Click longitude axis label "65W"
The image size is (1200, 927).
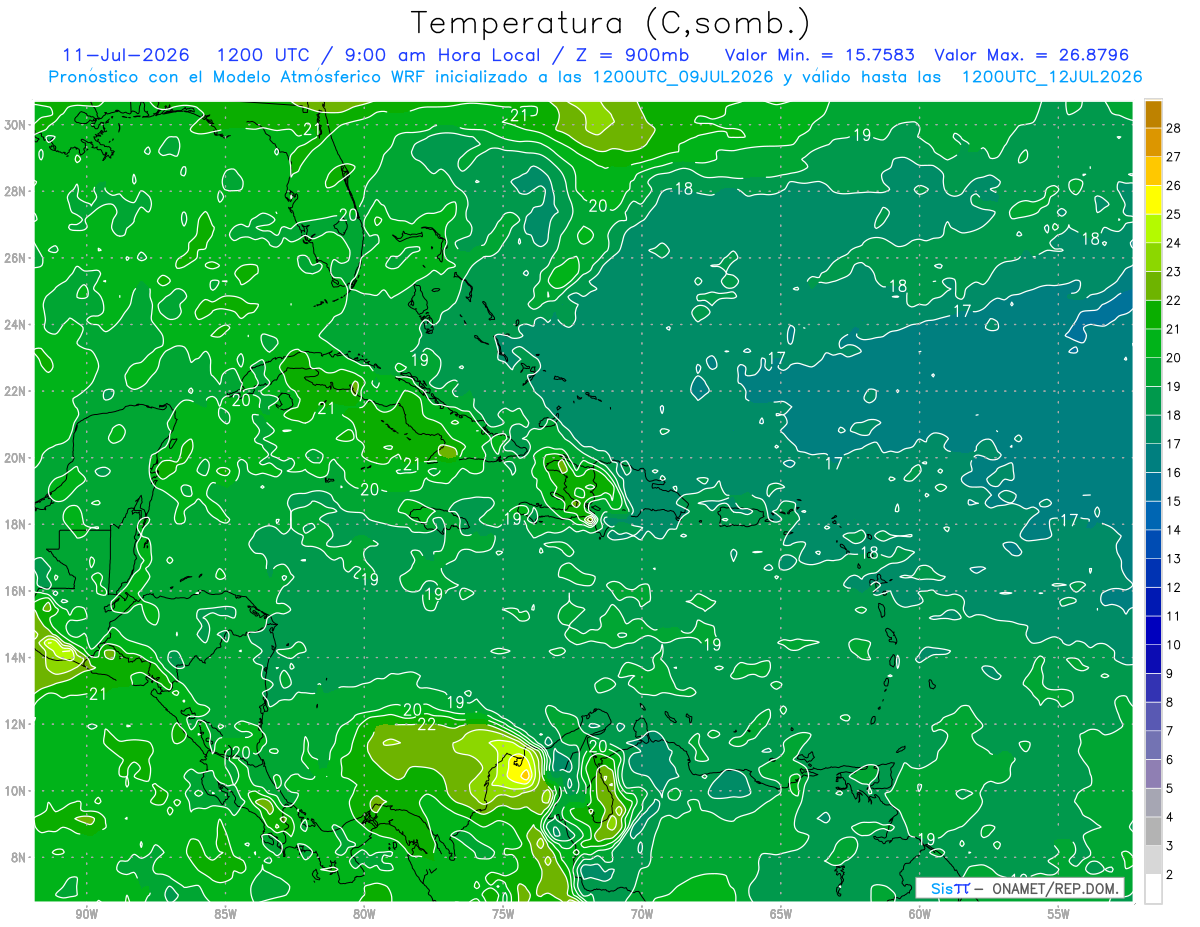(781, 914)
